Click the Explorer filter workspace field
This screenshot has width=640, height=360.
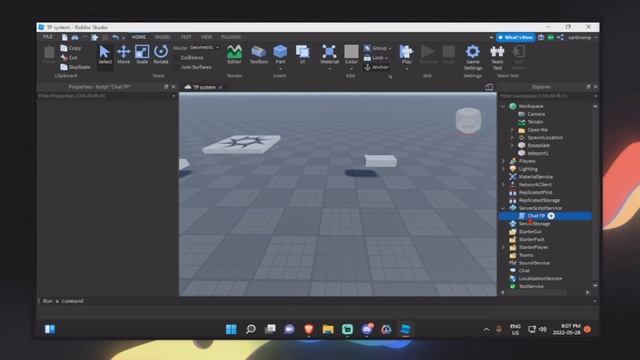pyautogui.click(x=547, y=96)
